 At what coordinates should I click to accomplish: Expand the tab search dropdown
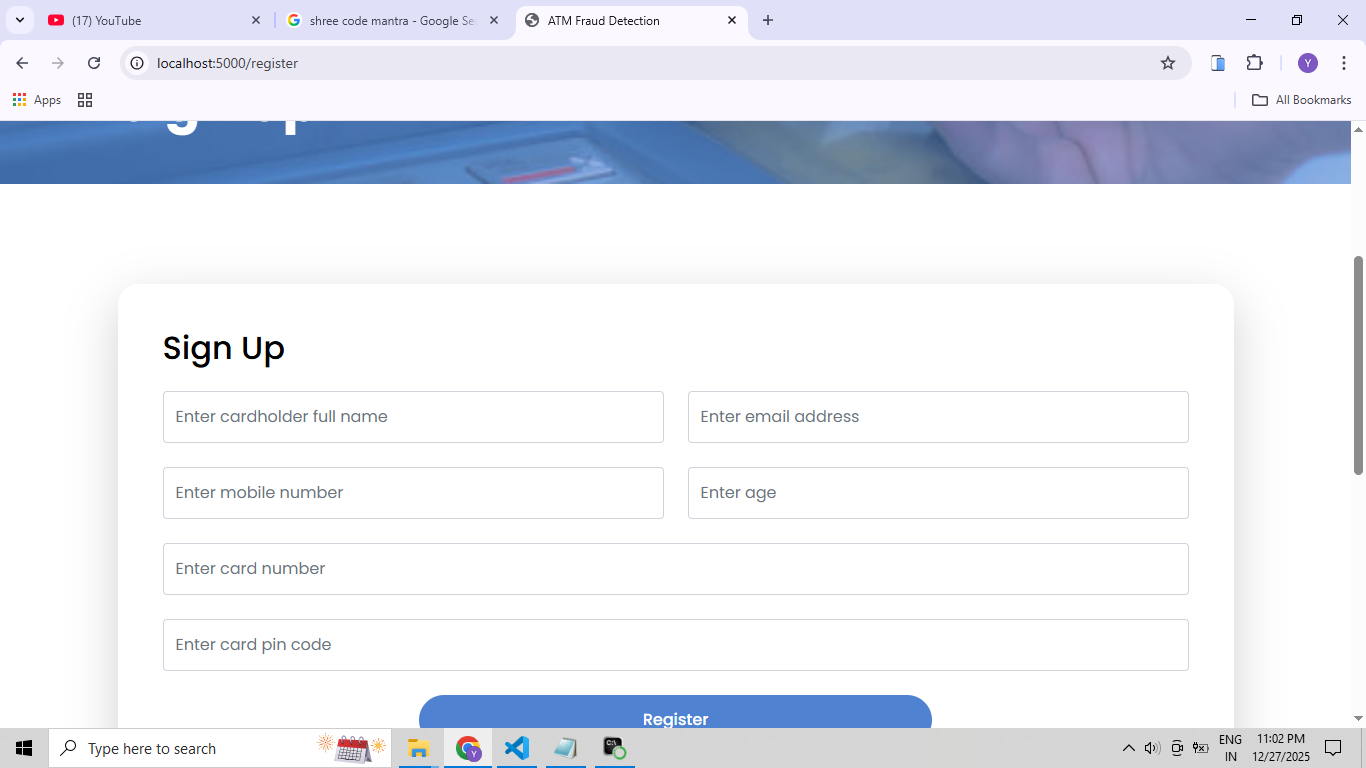pyautogui.click(x=19, y=20)
